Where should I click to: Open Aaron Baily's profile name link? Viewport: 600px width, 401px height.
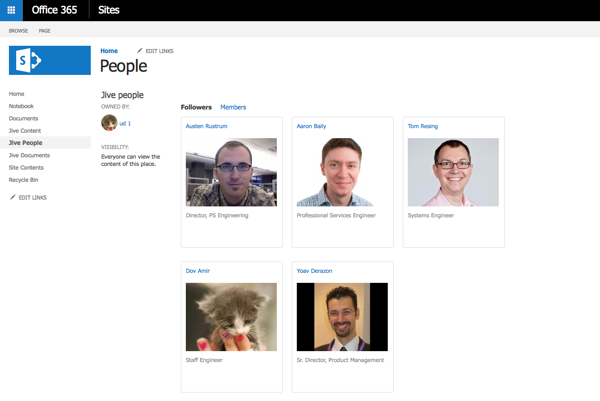point(311,126)
